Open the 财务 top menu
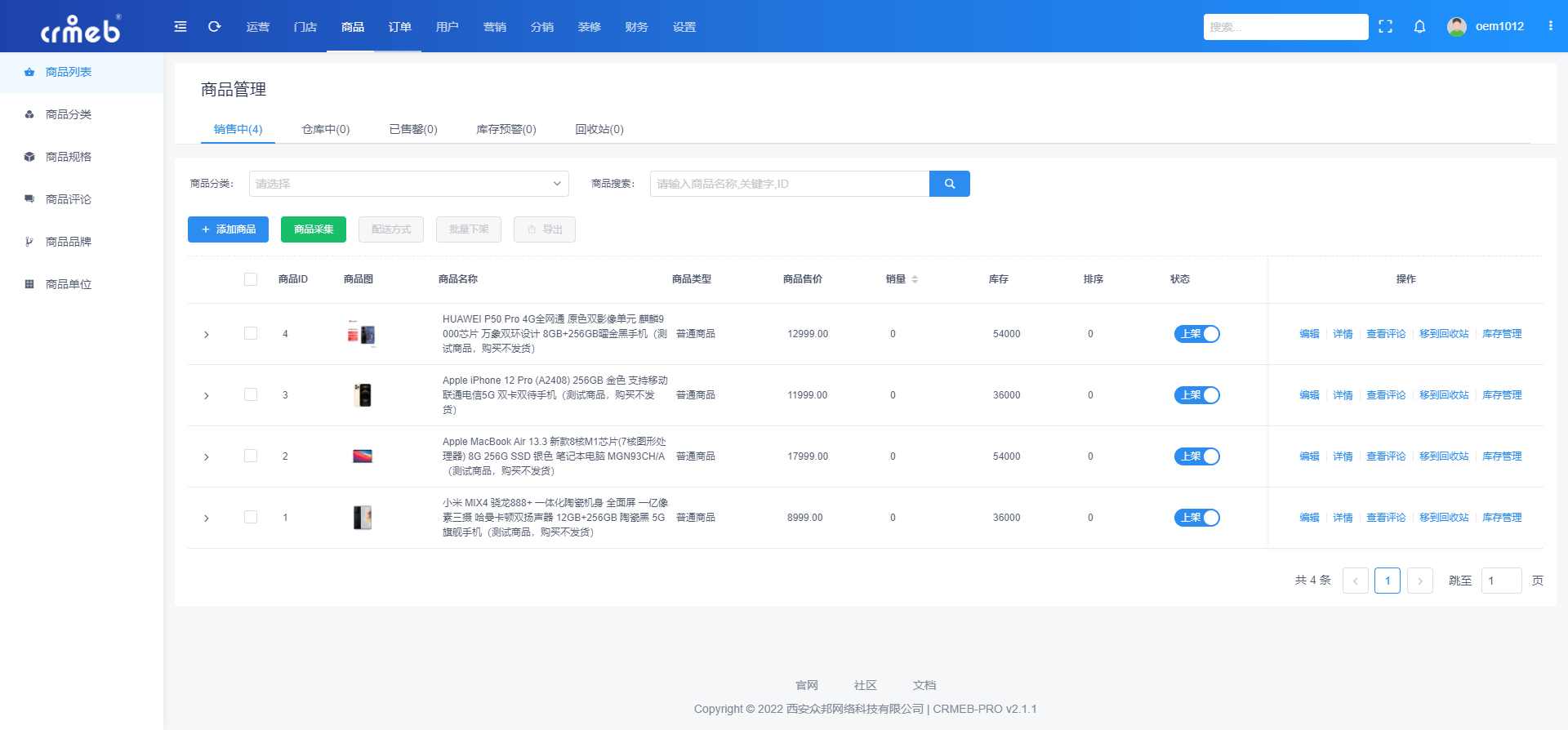The height and width of the screenshot is (730, 1568). [x=637, y=27]
